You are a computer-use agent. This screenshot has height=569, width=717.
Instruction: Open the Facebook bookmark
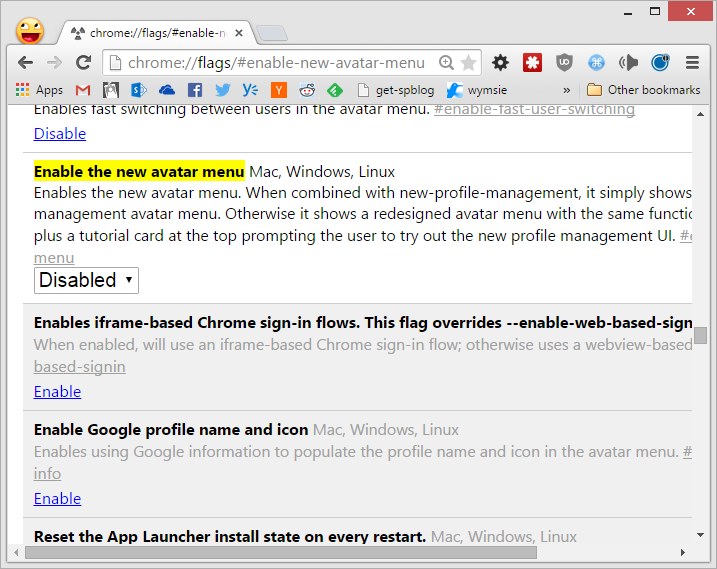(195, 90)
